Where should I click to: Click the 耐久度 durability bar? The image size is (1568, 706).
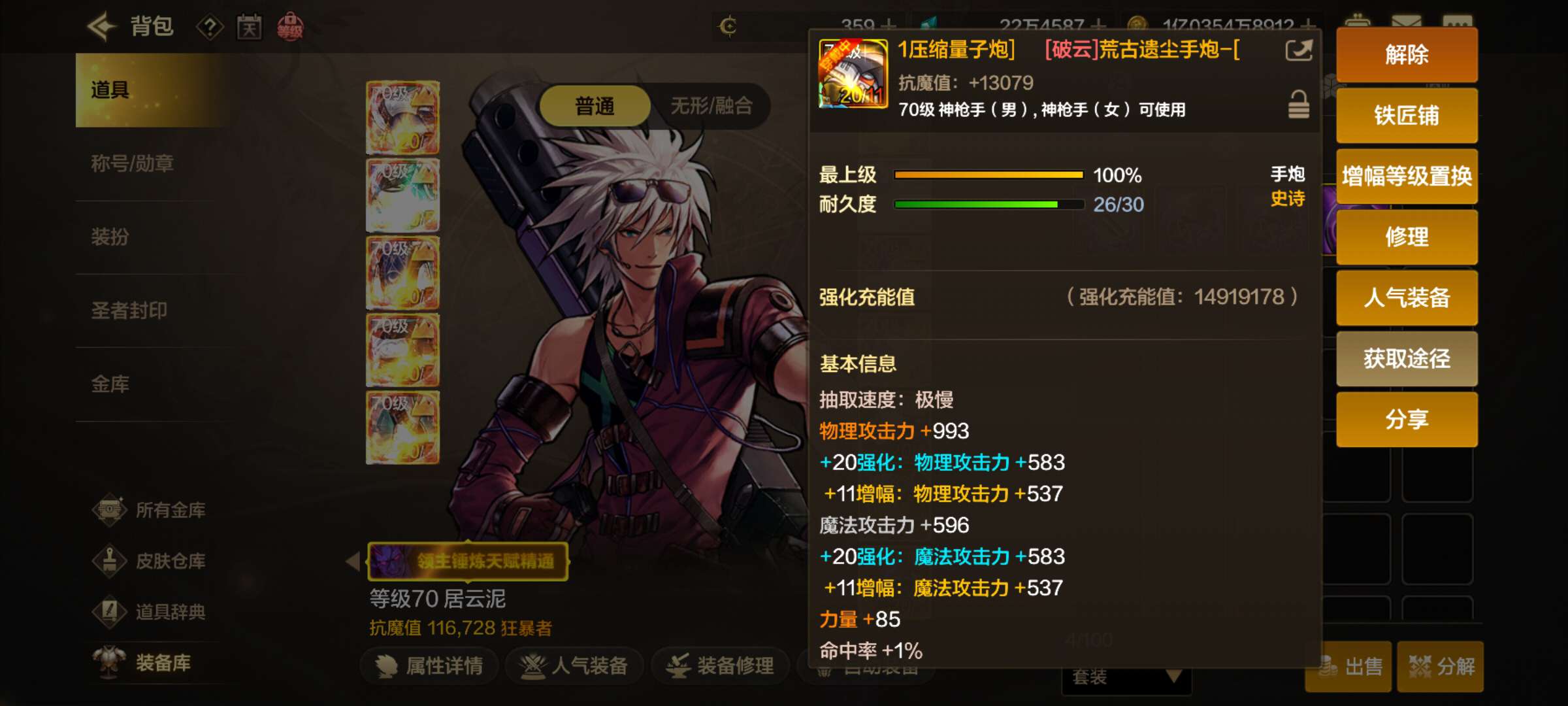(x=988, y=205)
